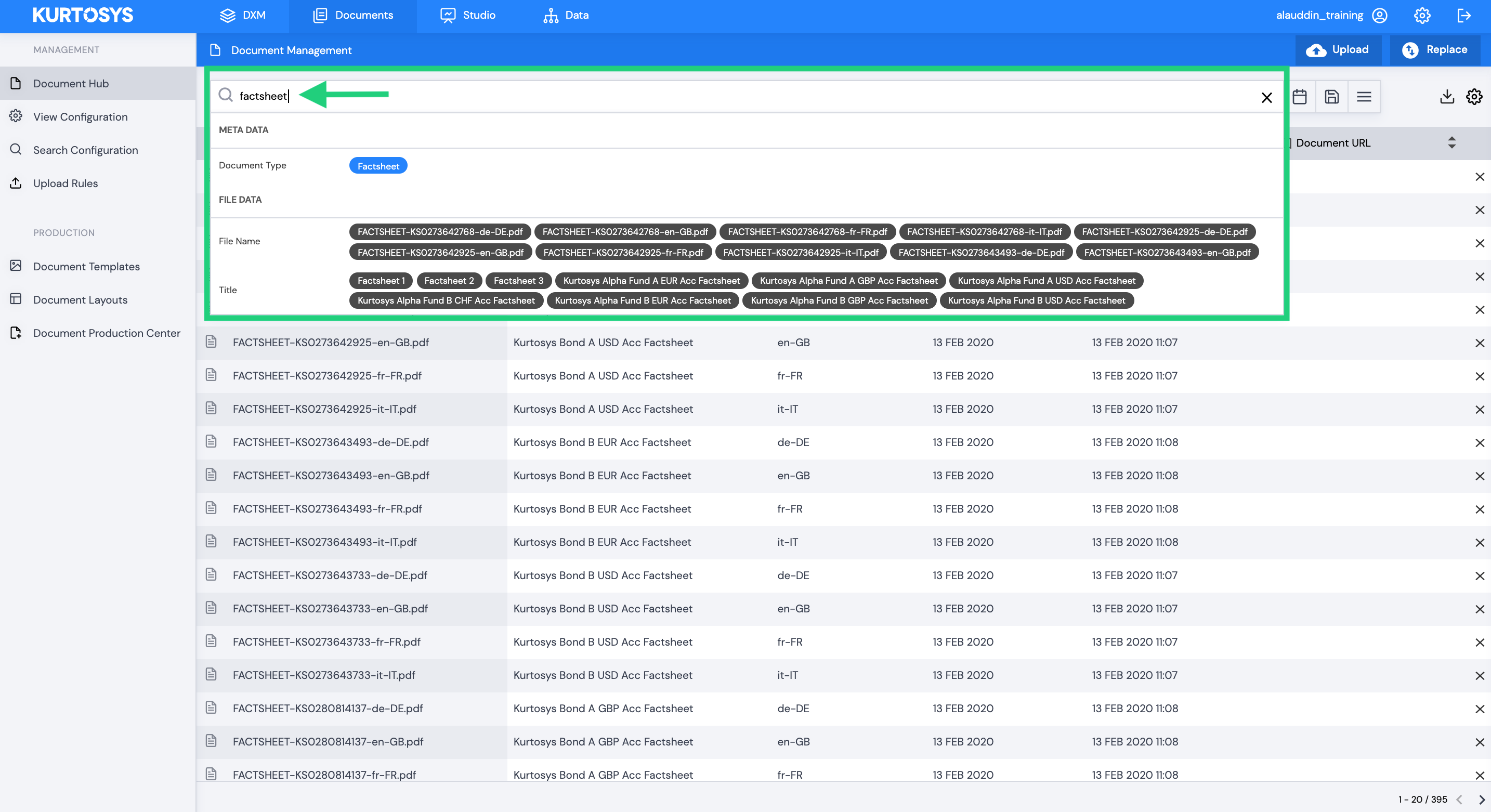Open table settings gear icon
The height and width of the screenshot is (812, 1491).
coord(1474,97)
